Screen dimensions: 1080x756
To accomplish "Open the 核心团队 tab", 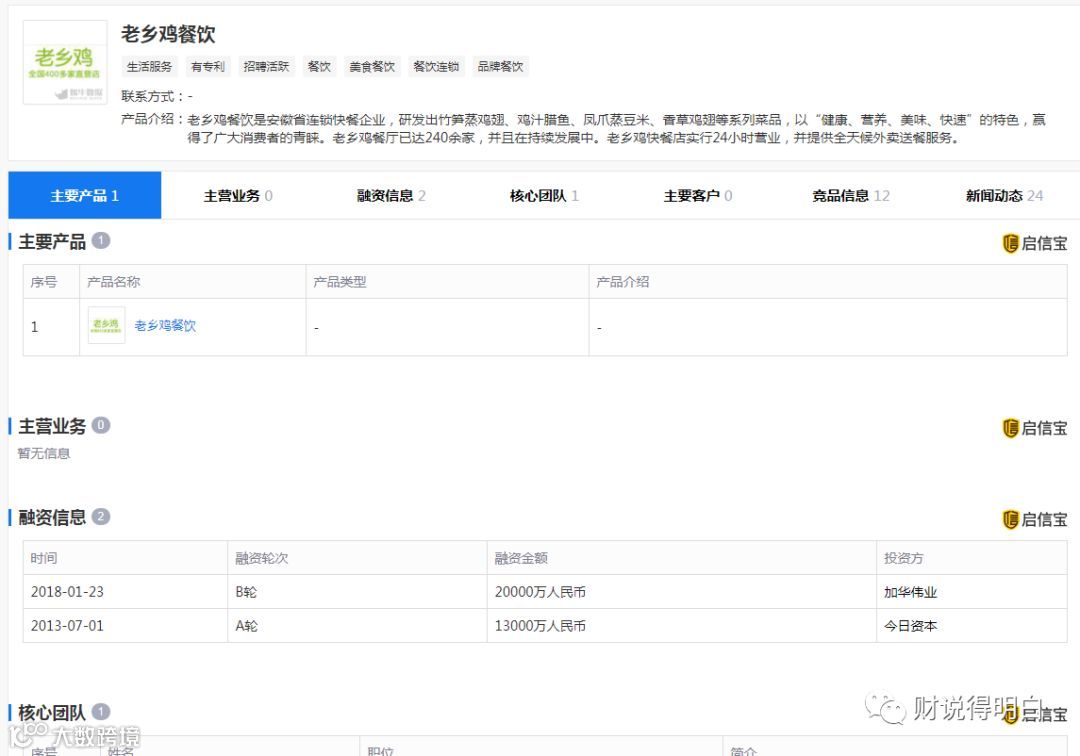I will coord(544,196).
